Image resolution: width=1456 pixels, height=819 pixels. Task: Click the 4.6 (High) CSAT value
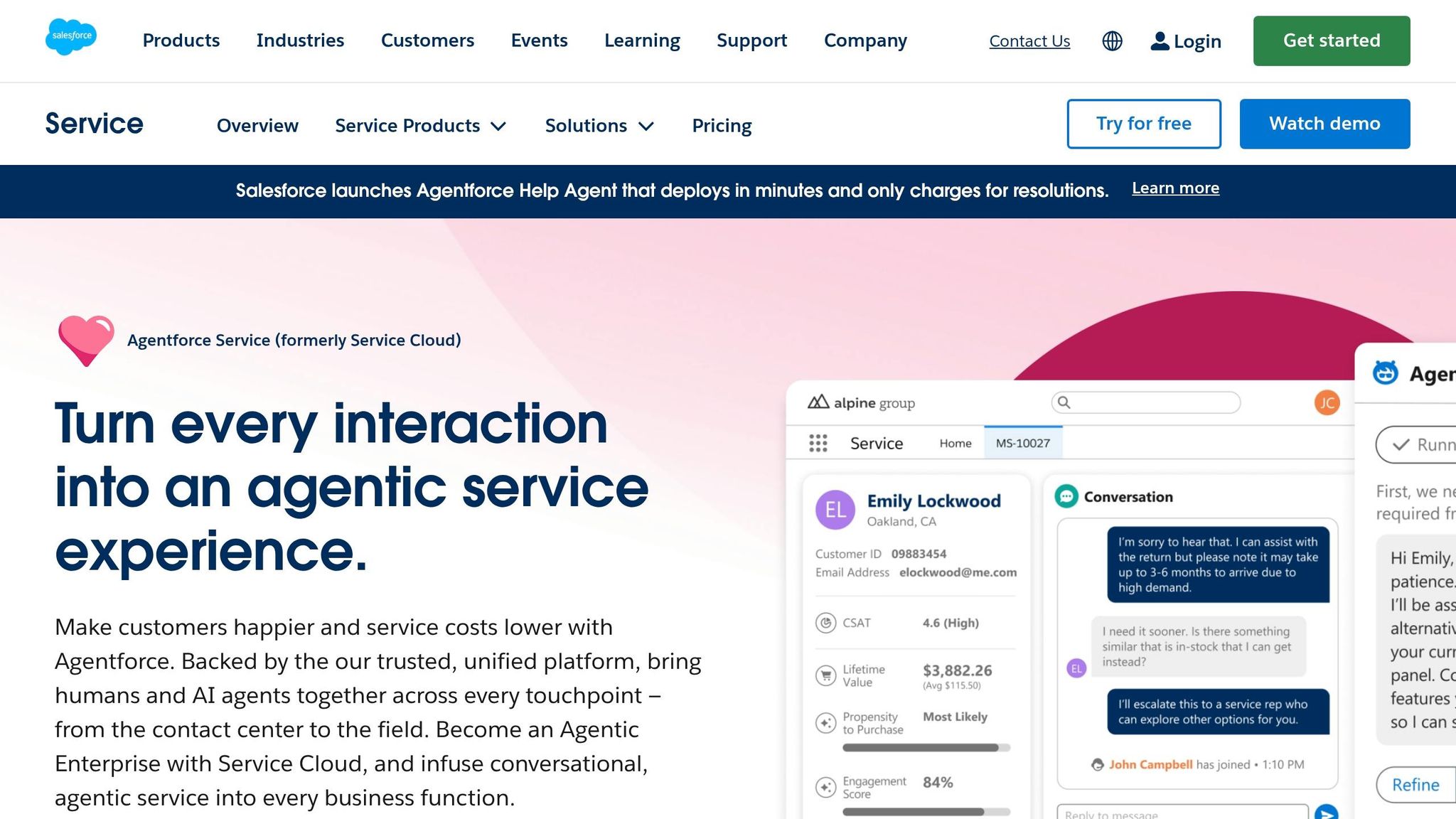pyautogui.click(x=951, y=623)
